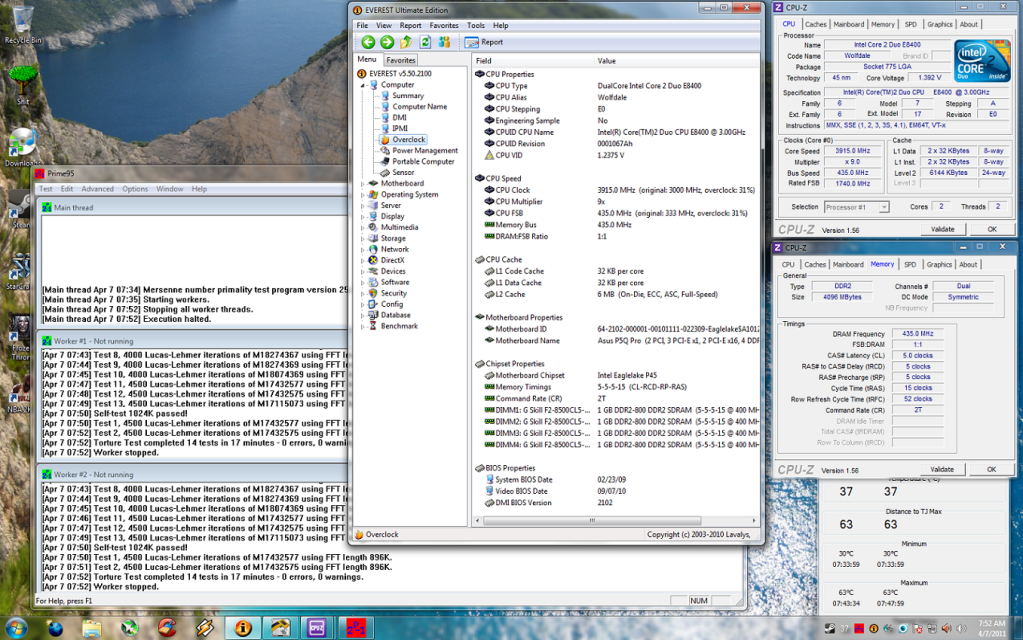The height and width of the screenshot is (640, 1023).
Task: Click EVEREST's horizontal scrollbar thumb
Action: 592,521
